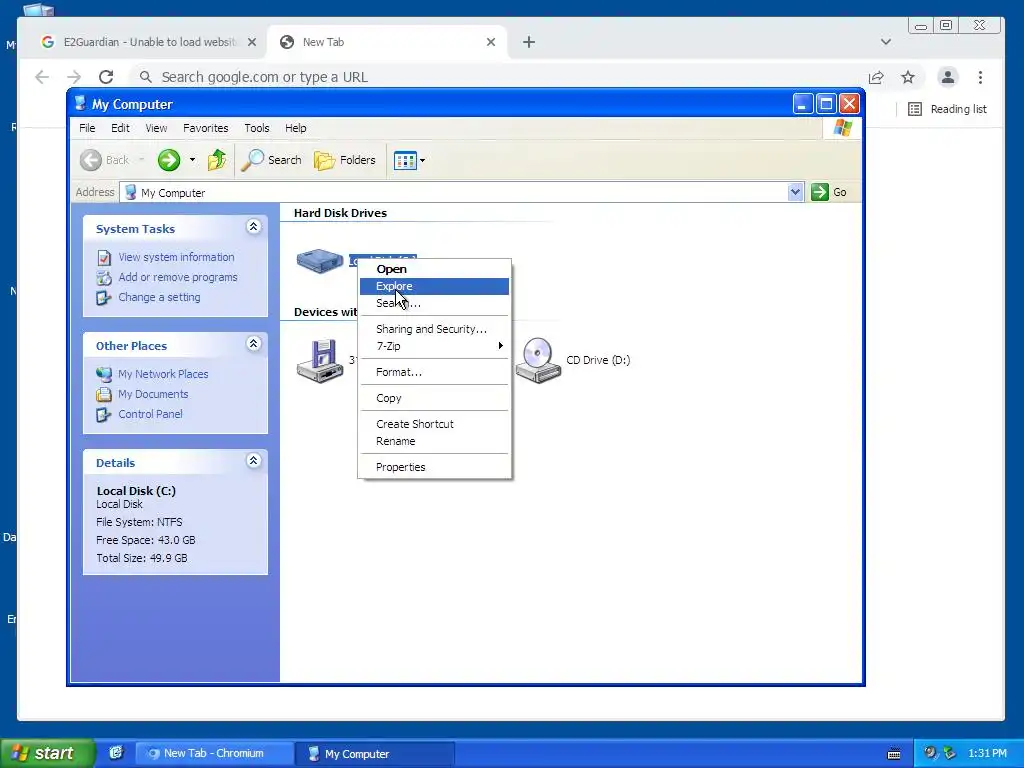This screenshot has width=1024, height=768.
Task: Open the File menu
Action: (x=87, y=128)
